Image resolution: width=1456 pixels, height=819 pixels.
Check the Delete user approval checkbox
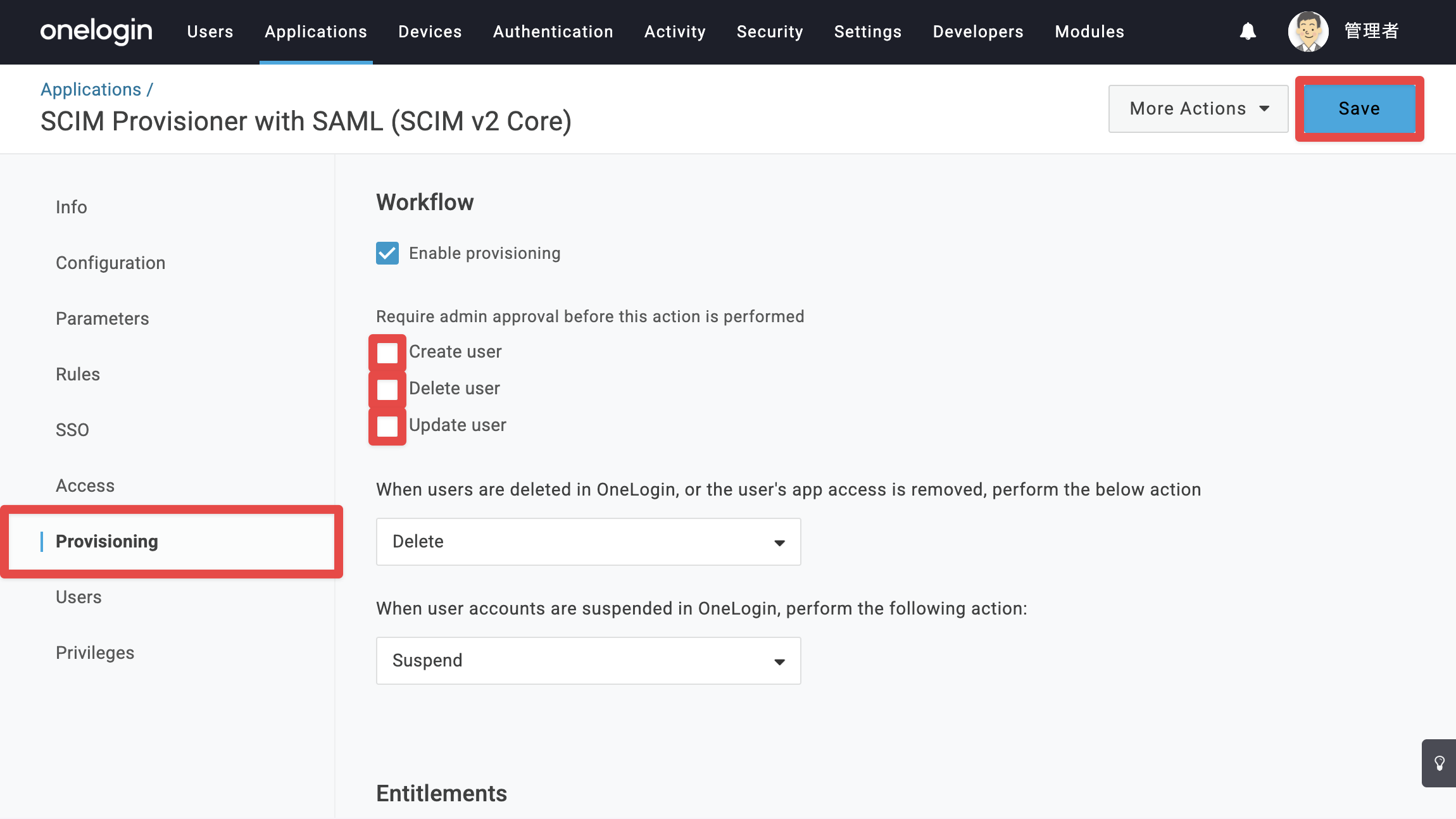click(x=387, y=389)
